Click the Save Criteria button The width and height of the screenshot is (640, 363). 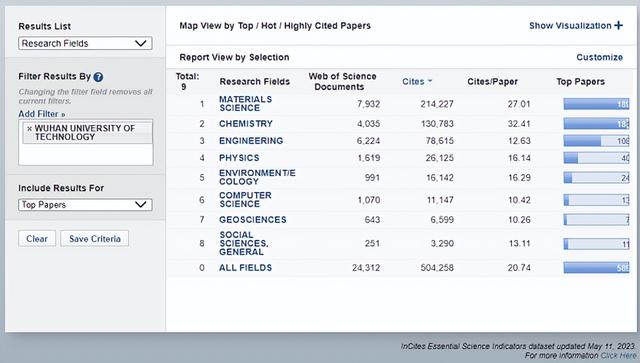pyautogui.click(x=95, y=238)
